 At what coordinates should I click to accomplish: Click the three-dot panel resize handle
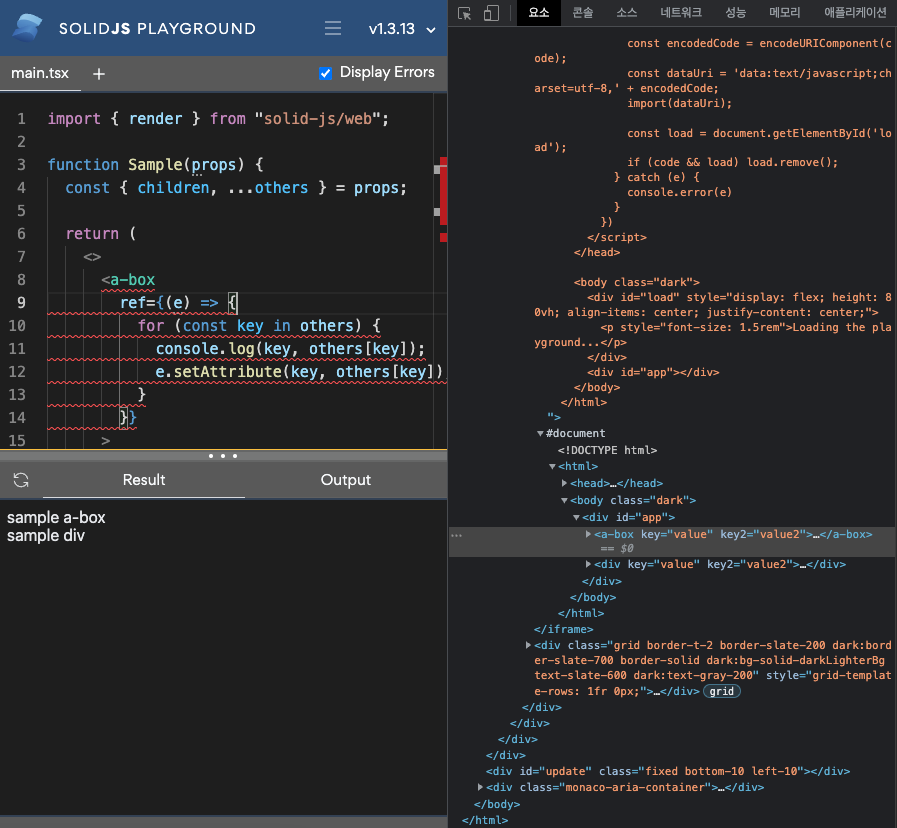pos(223,456)
